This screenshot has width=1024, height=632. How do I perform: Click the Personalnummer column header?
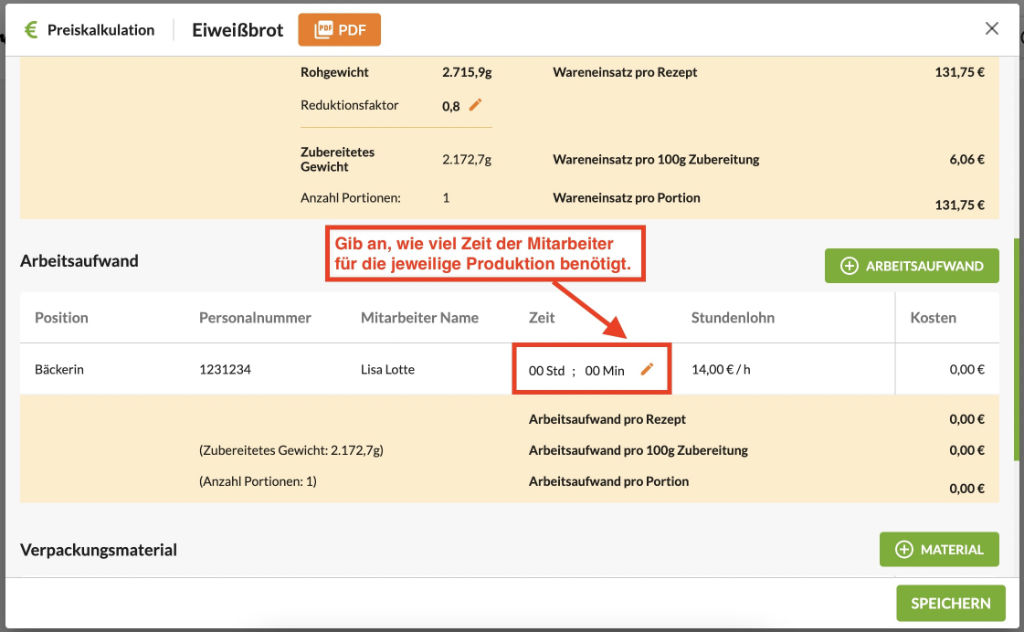255,318
